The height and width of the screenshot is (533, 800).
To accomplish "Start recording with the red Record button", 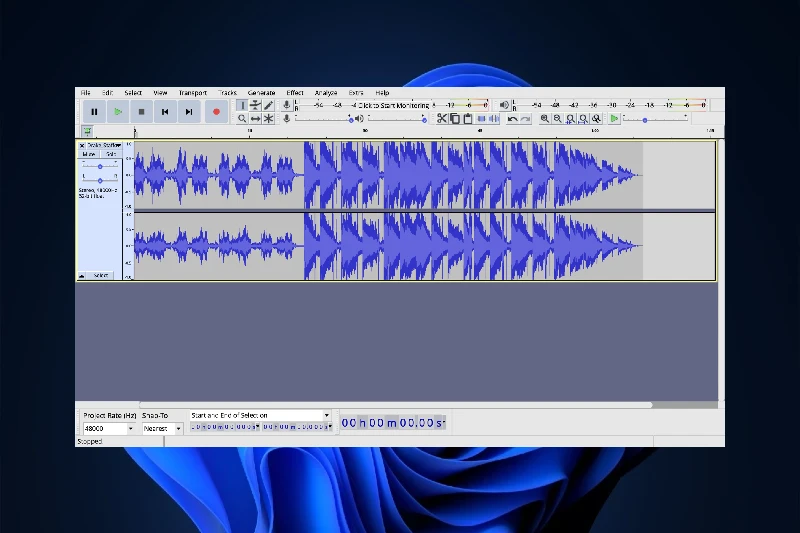I will click(216, 112).
